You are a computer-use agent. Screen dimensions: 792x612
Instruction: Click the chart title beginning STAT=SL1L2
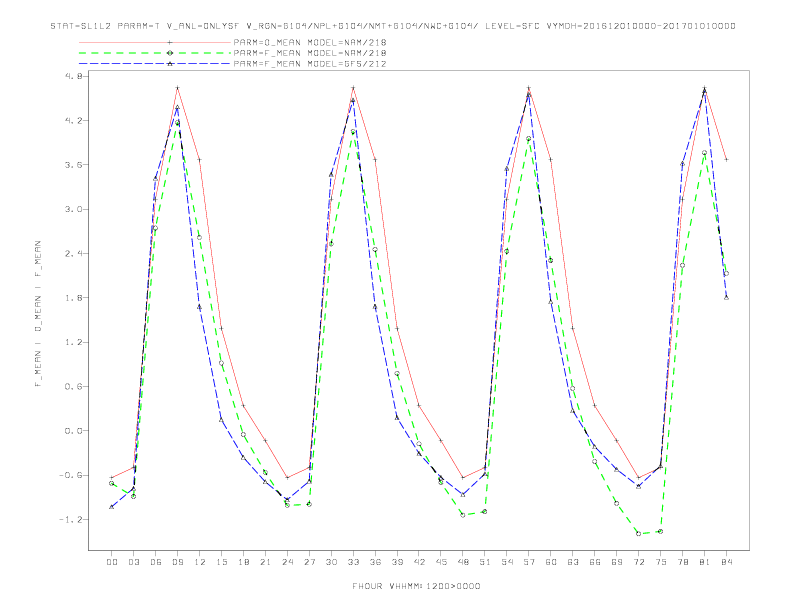[x=393, y=26]
